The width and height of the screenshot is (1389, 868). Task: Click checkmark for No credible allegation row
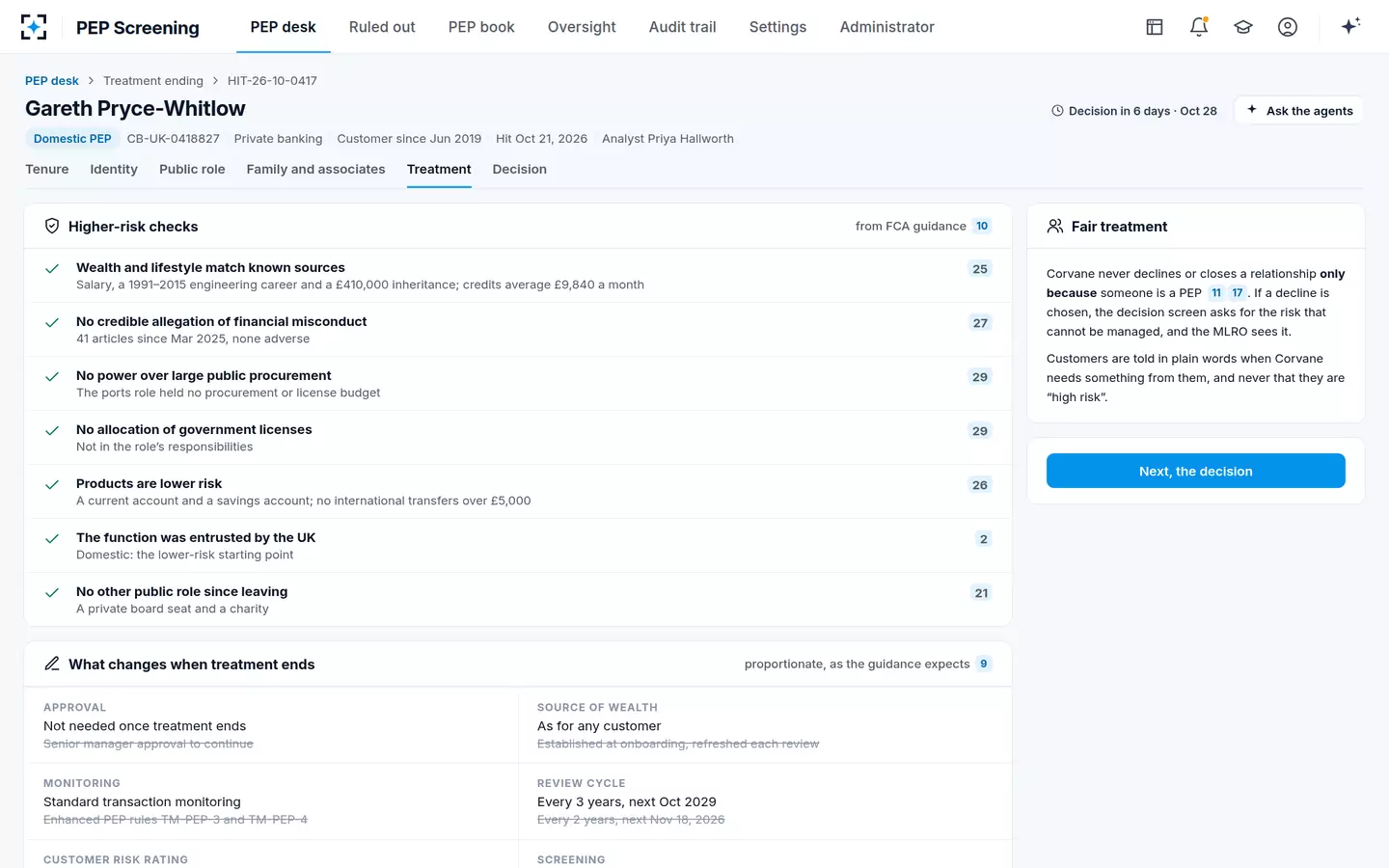tap(52, 323)
